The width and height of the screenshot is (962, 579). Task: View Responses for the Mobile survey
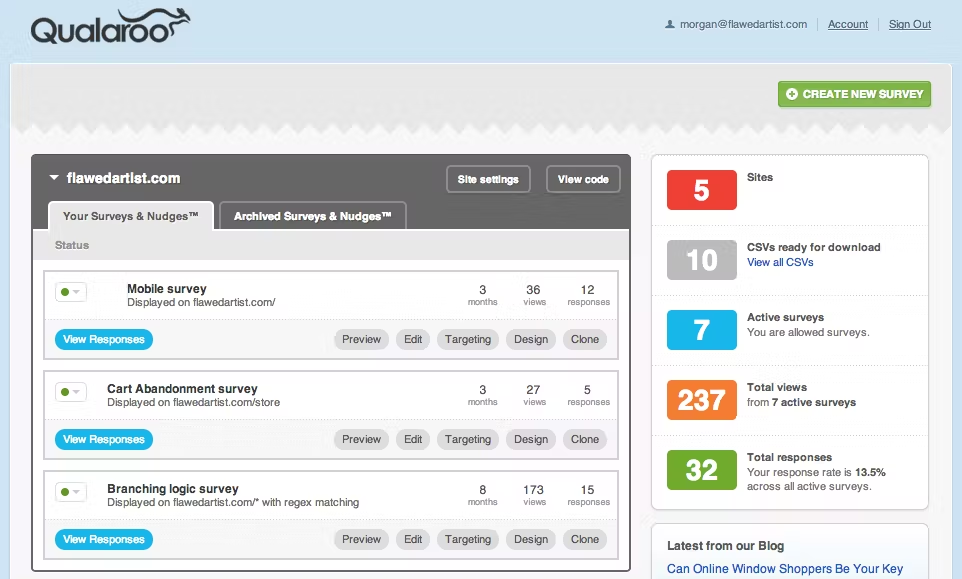pyautogui.click(x=104, y=340)
